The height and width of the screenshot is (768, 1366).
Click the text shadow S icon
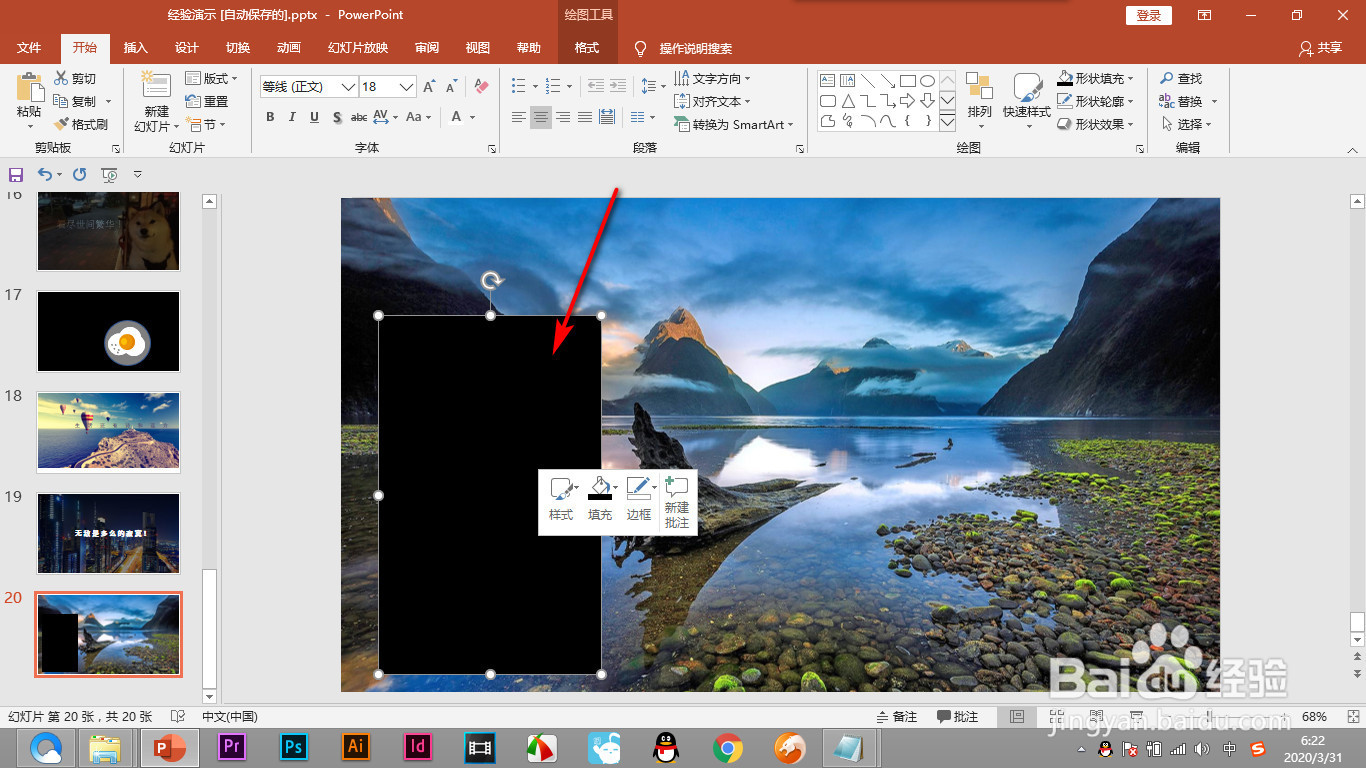[x=337, y=117]
